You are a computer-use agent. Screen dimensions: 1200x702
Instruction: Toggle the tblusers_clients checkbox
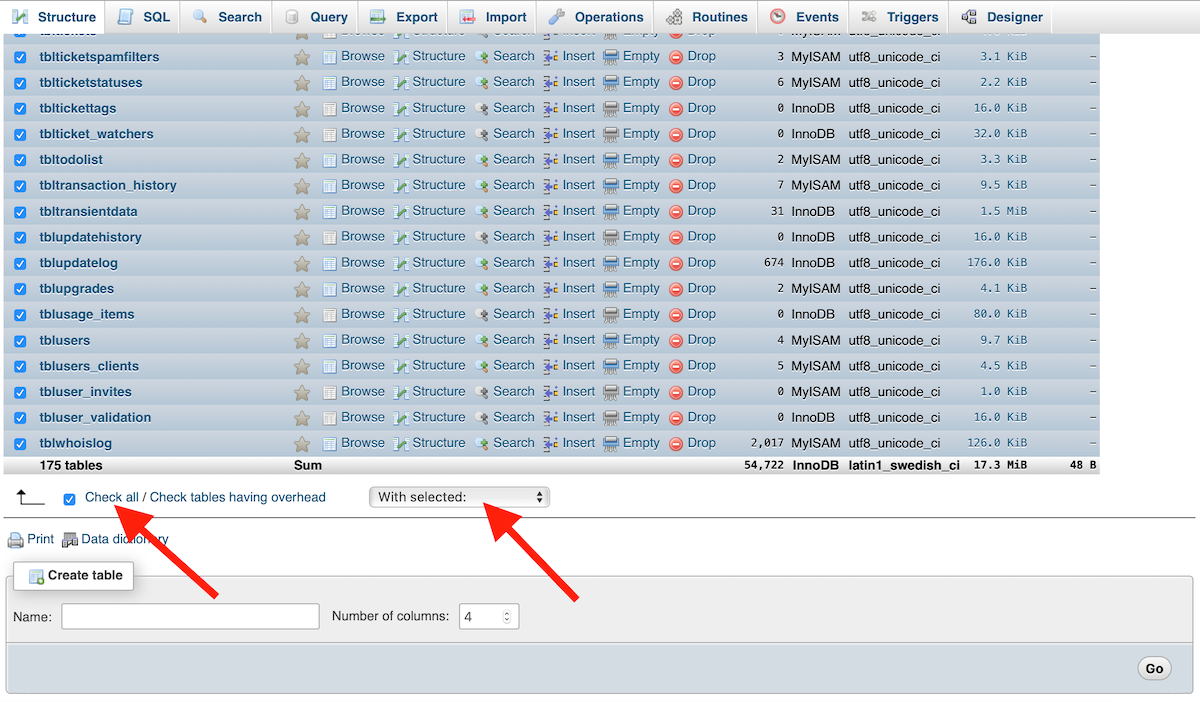pyautogui.click(x=20, y=367)
